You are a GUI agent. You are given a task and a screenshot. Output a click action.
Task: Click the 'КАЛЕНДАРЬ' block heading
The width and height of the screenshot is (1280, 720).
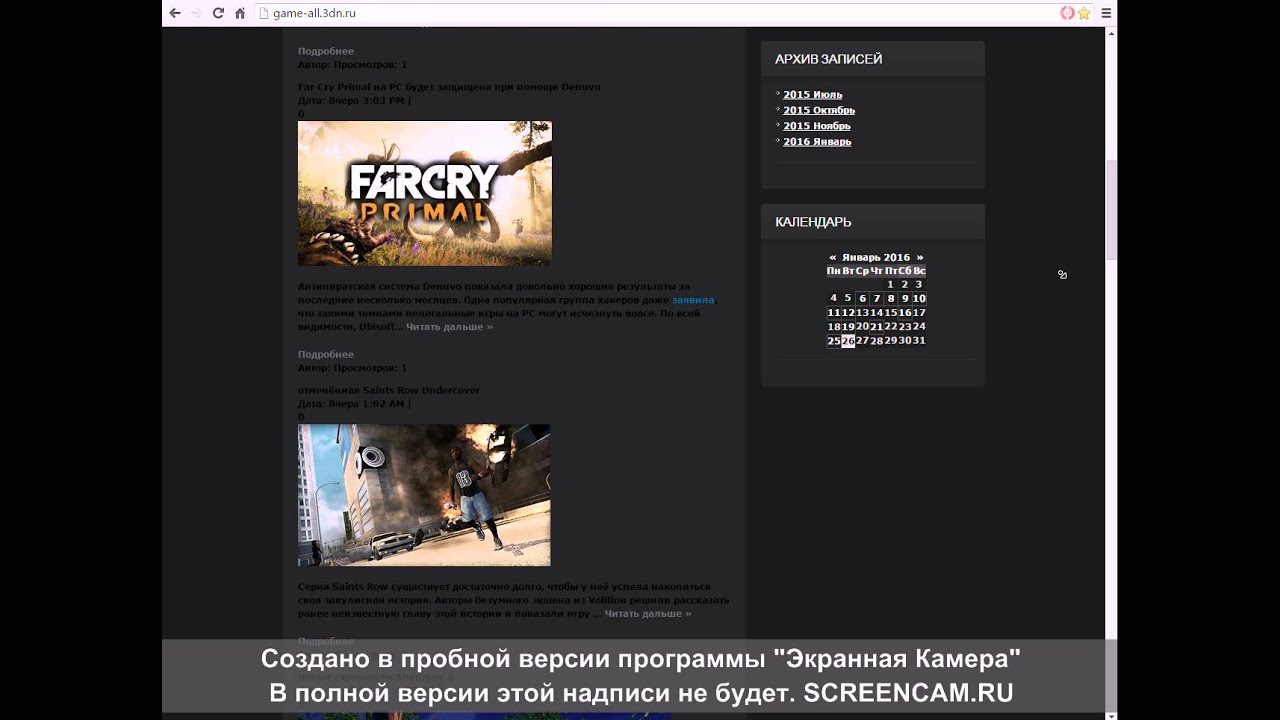tap(813, 222)
